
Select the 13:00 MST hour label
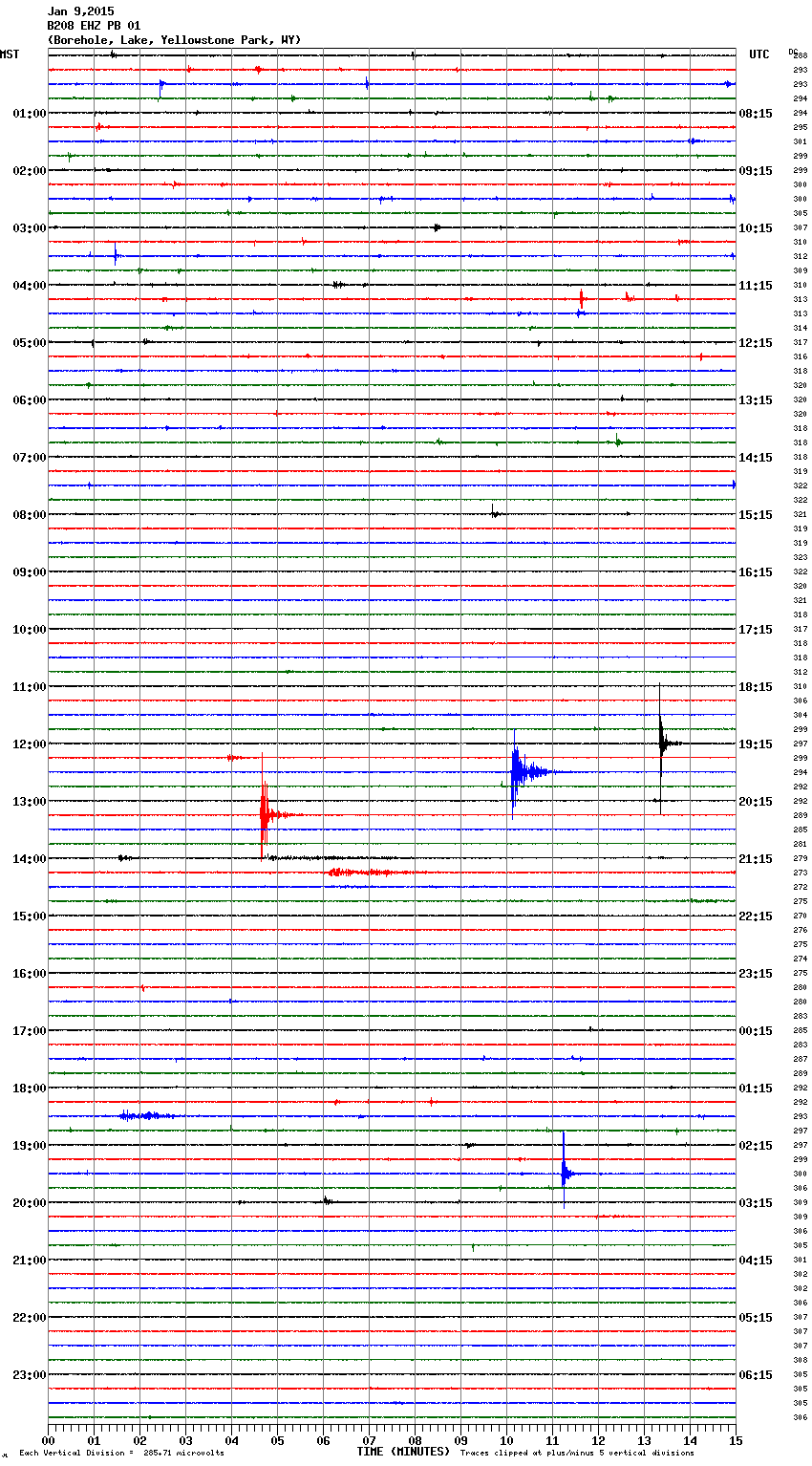tap(30, 802)
